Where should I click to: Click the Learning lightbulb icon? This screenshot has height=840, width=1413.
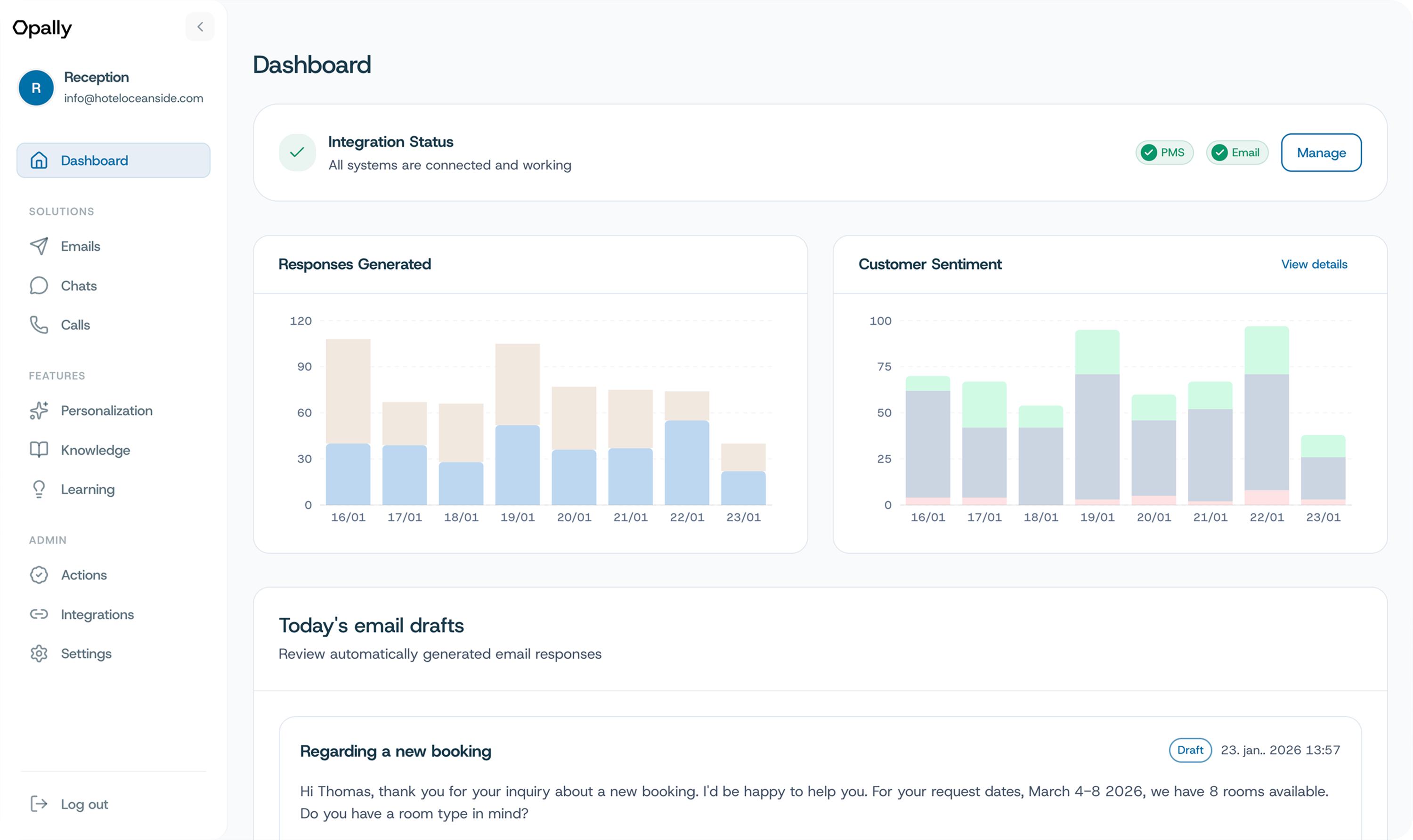[x=38, y=489]
